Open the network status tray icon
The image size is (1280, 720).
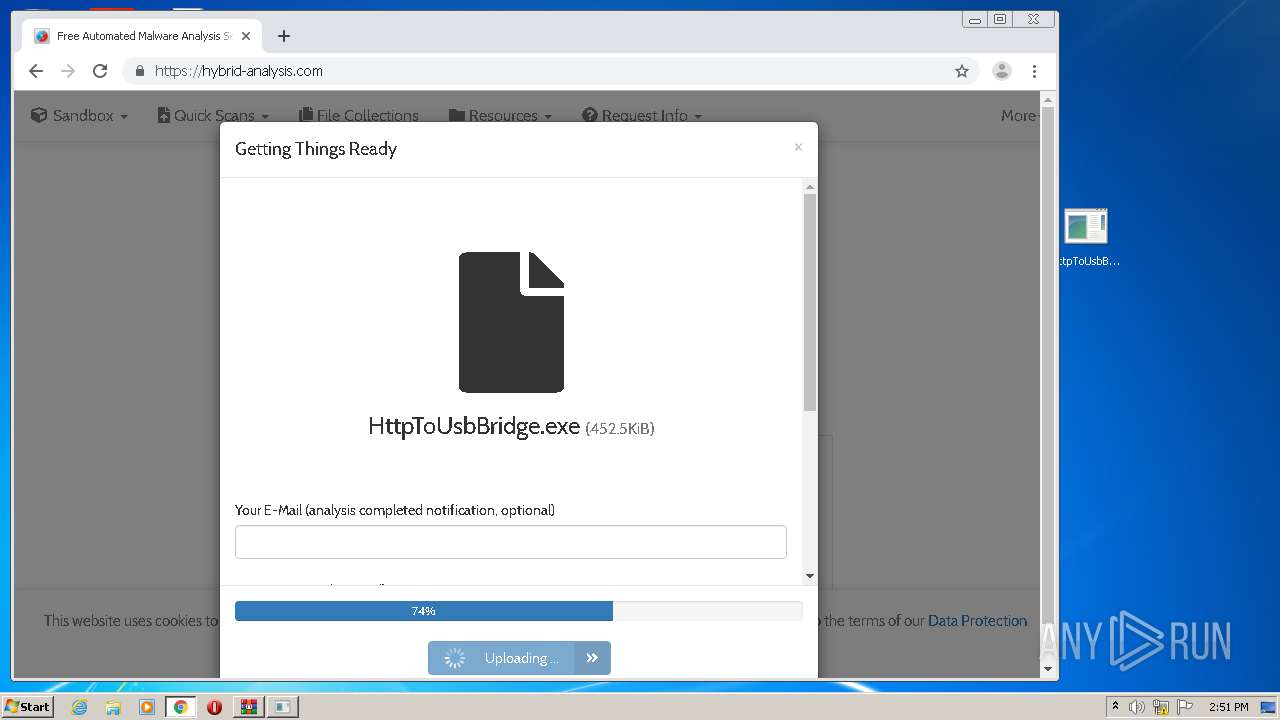(x=1162, y=707)
